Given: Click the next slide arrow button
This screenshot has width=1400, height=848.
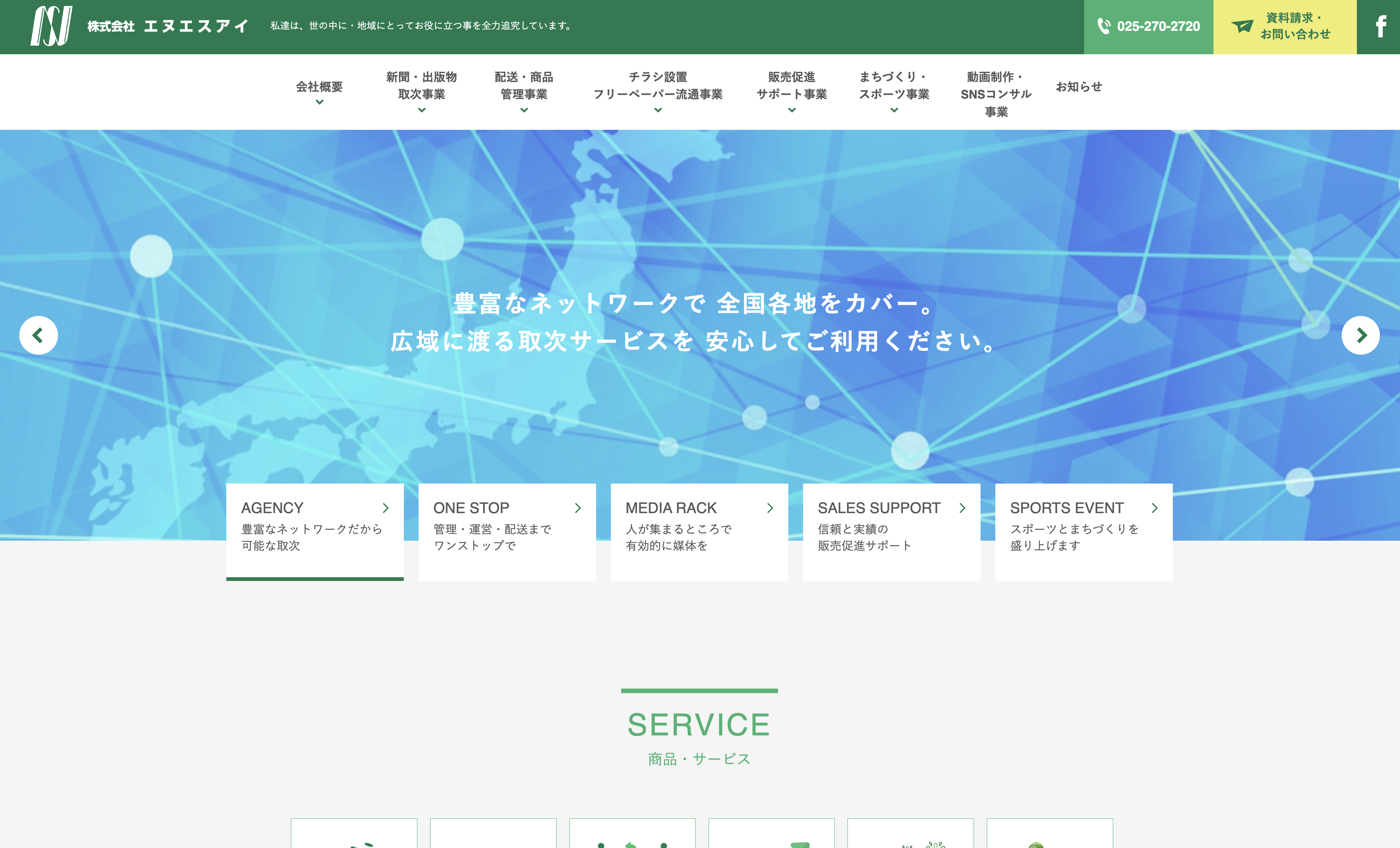Looking at the screenshot, I should [1362, 334].
